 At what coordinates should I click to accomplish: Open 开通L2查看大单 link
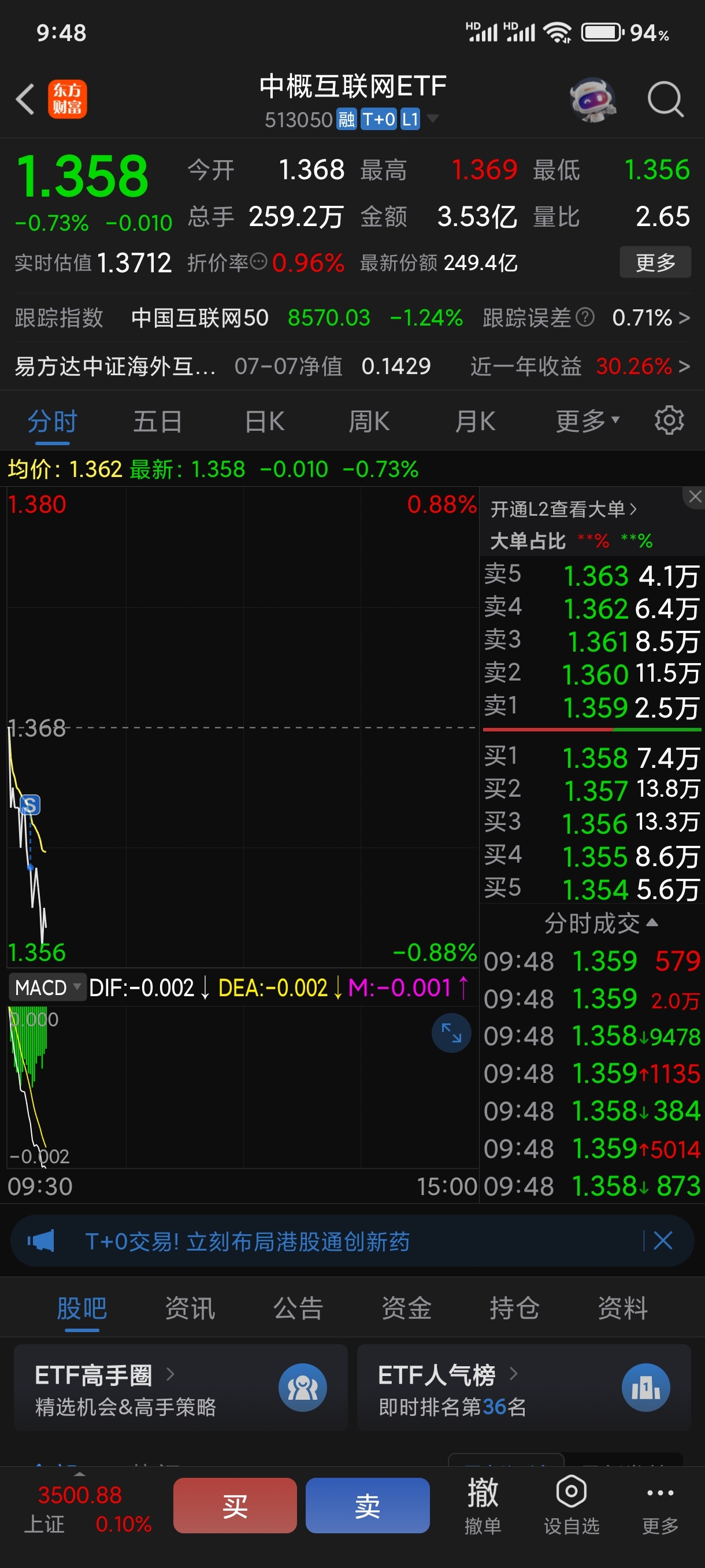point(564,509)
